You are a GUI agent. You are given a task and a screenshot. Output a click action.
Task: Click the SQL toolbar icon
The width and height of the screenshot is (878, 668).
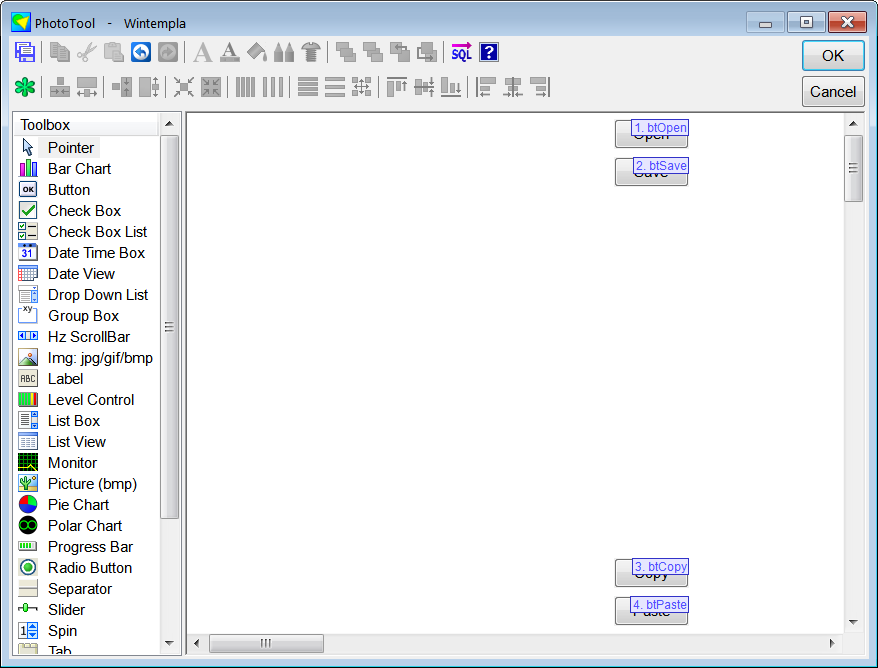[x=461, y=53]
